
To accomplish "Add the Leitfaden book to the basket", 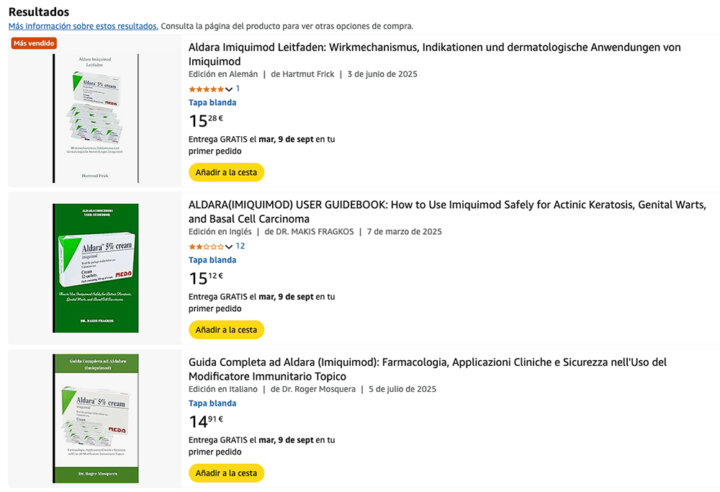I will tap(226, 172).
